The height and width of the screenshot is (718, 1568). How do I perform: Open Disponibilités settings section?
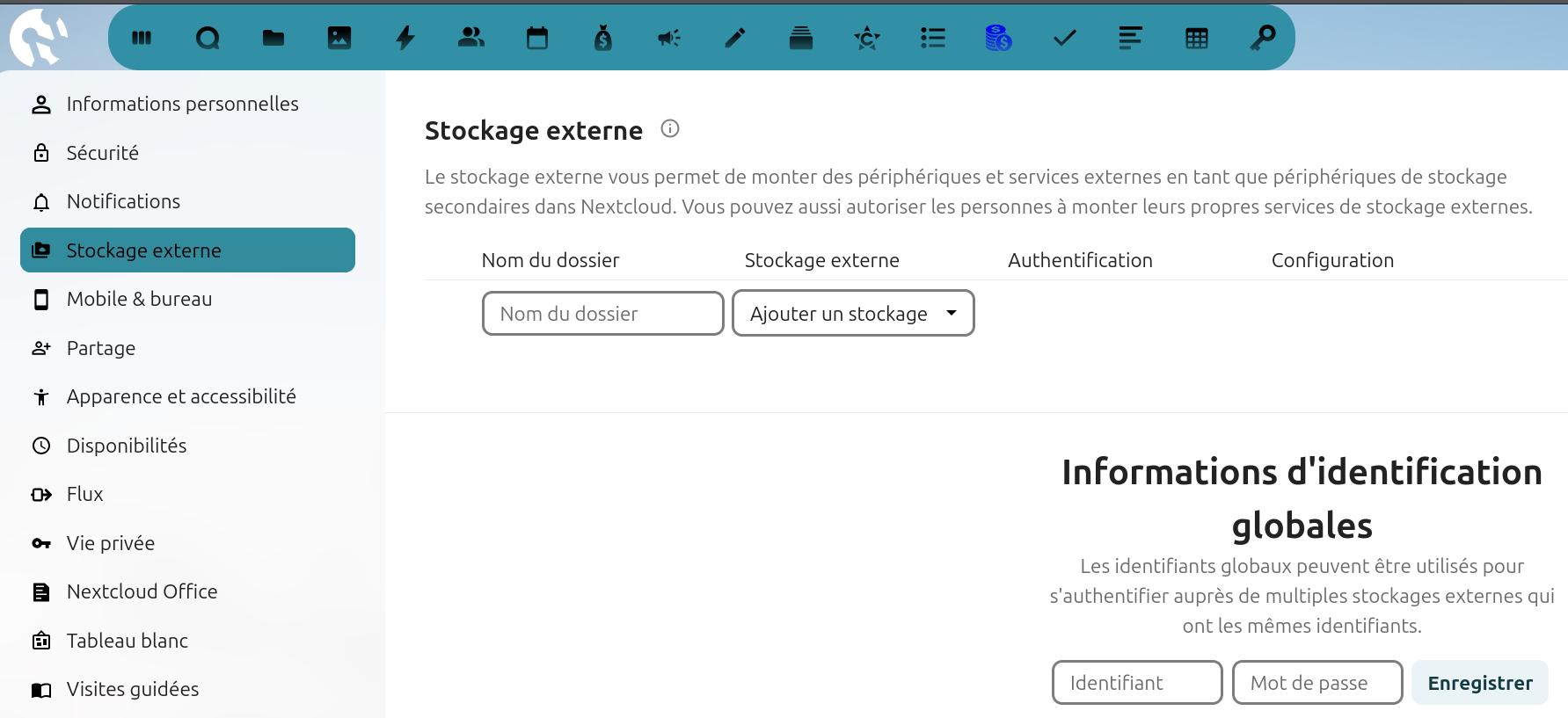tap(187, 446)
